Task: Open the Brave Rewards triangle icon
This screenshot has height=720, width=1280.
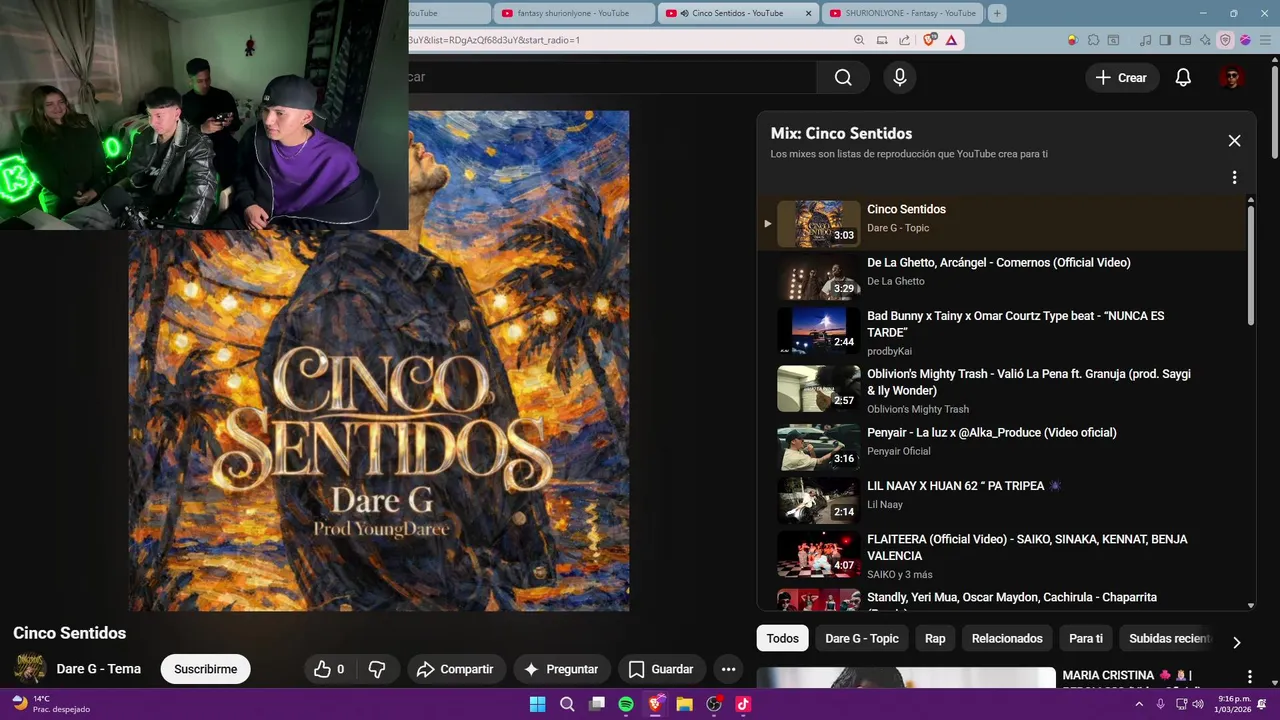Action: pos(950,40)
